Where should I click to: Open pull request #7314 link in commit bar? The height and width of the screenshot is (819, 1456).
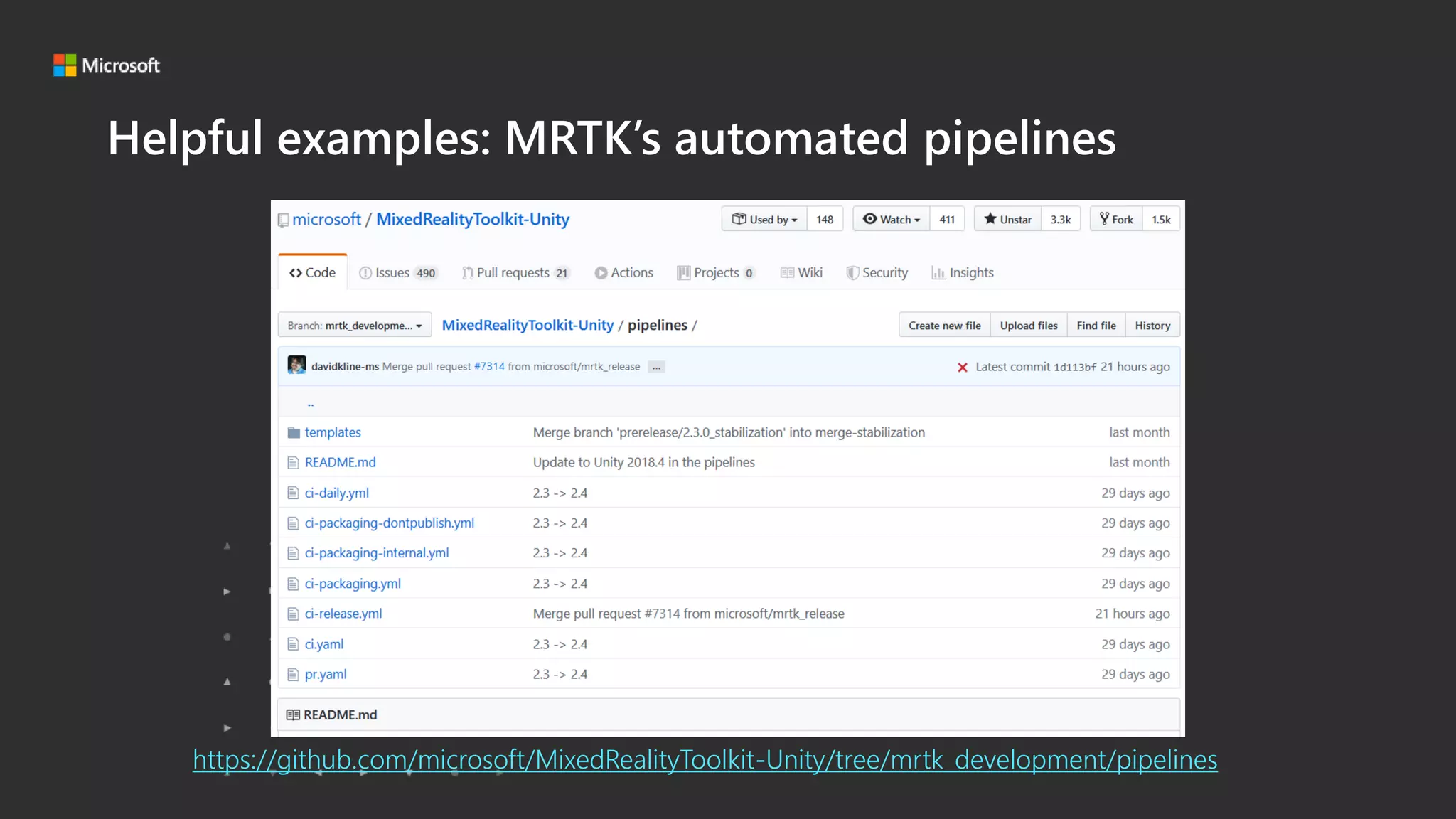tap(489, 367)
